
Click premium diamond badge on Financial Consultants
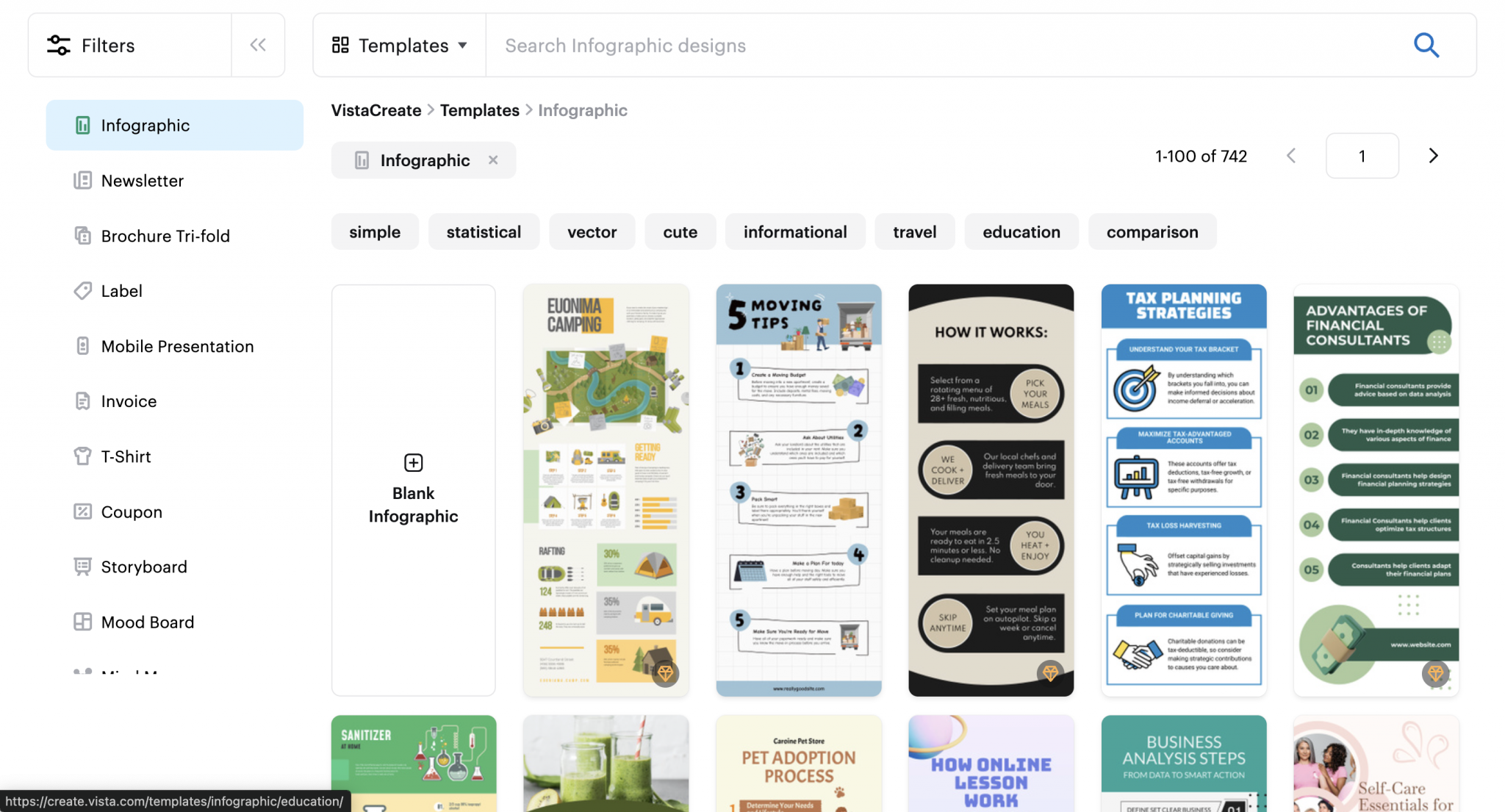tap(1436, 672)
